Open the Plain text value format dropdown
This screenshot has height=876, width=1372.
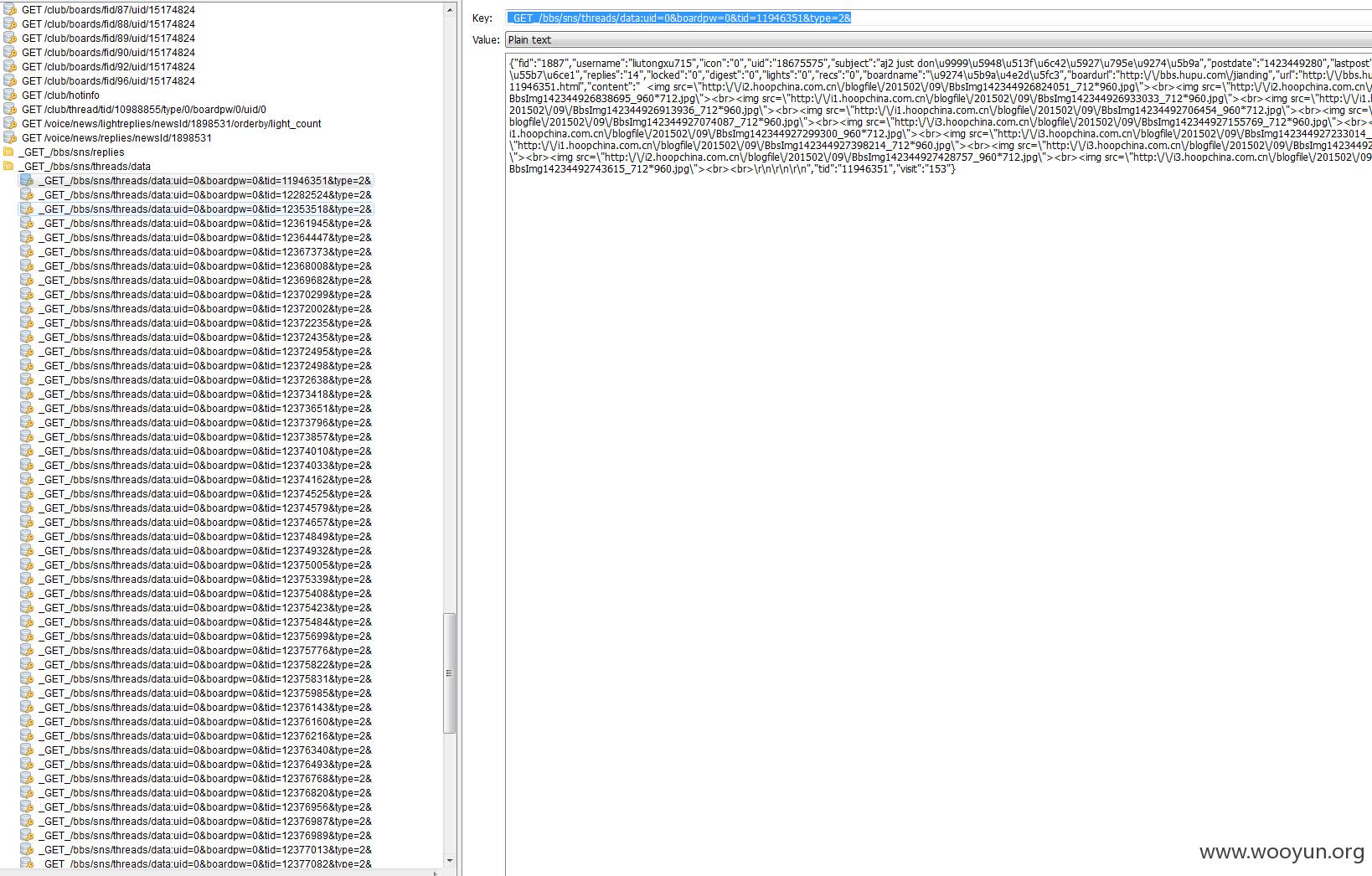[x=938, y=39]
